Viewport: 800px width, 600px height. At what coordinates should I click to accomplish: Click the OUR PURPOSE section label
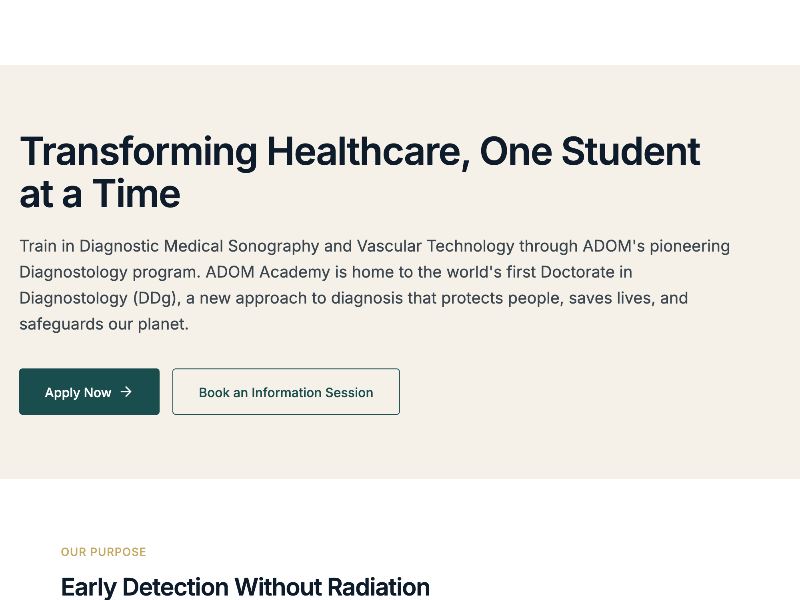[103, 552]
